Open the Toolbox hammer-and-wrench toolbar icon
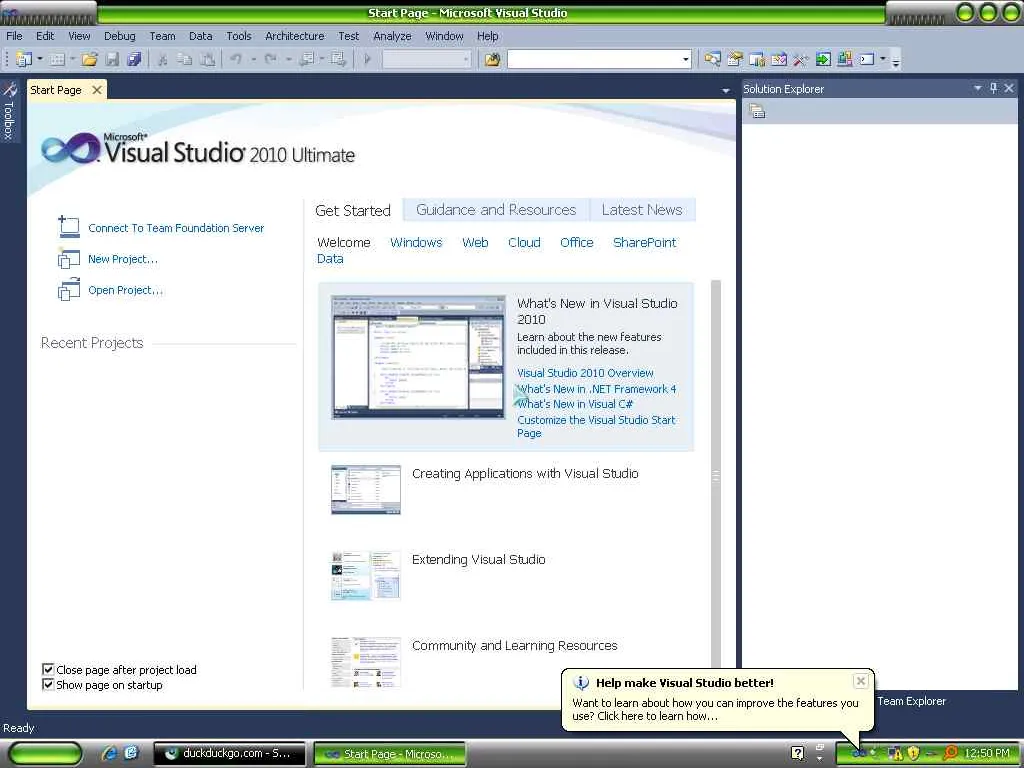The image size is (1024, 768). (801, 59)
